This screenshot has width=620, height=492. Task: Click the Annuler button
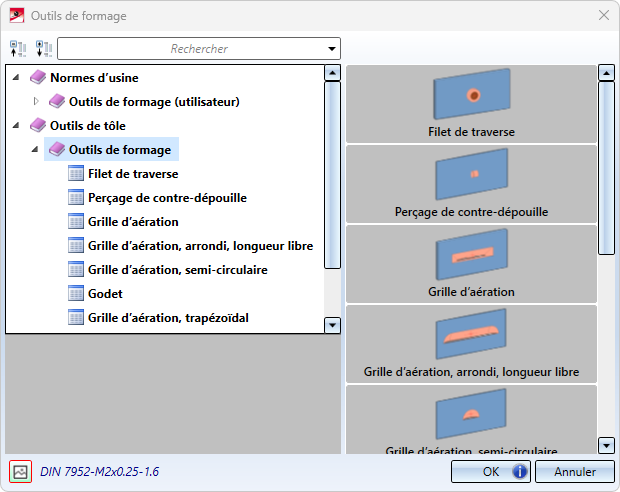click(x=574, y=471)
